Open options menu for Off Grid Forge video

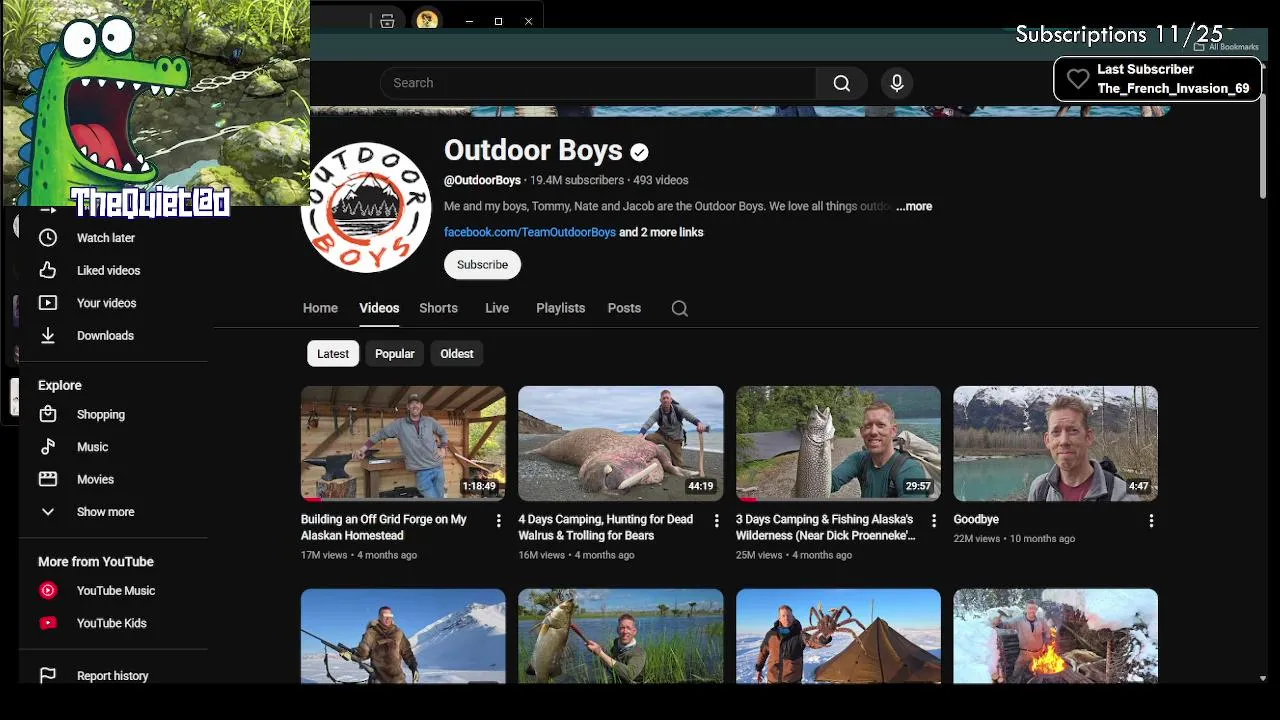click(498, 521)
